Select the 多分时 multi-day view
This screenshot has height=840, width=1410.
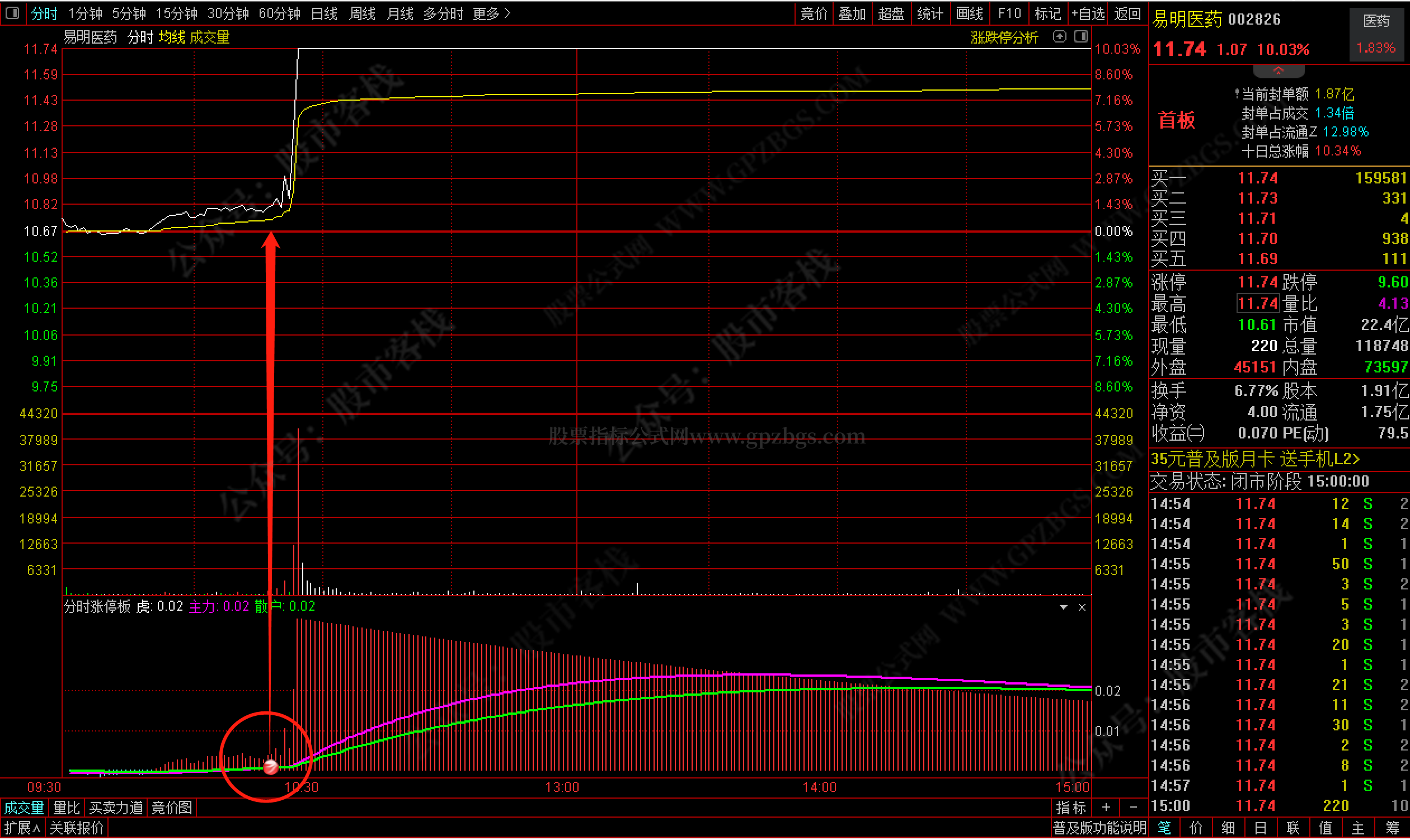coord(443,13)
